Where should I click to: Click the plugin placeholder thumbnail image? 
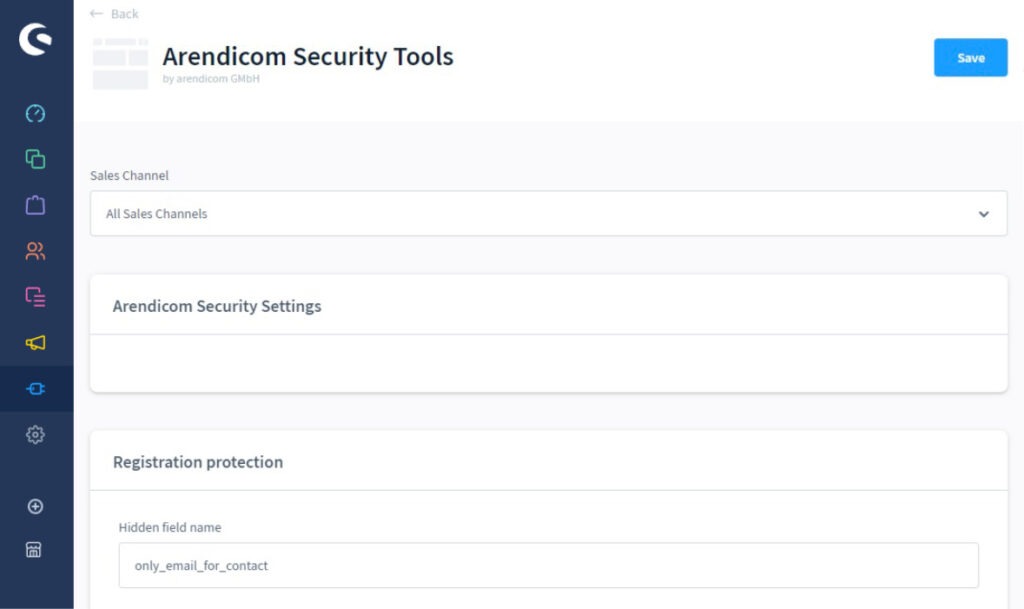click(120, 63)
